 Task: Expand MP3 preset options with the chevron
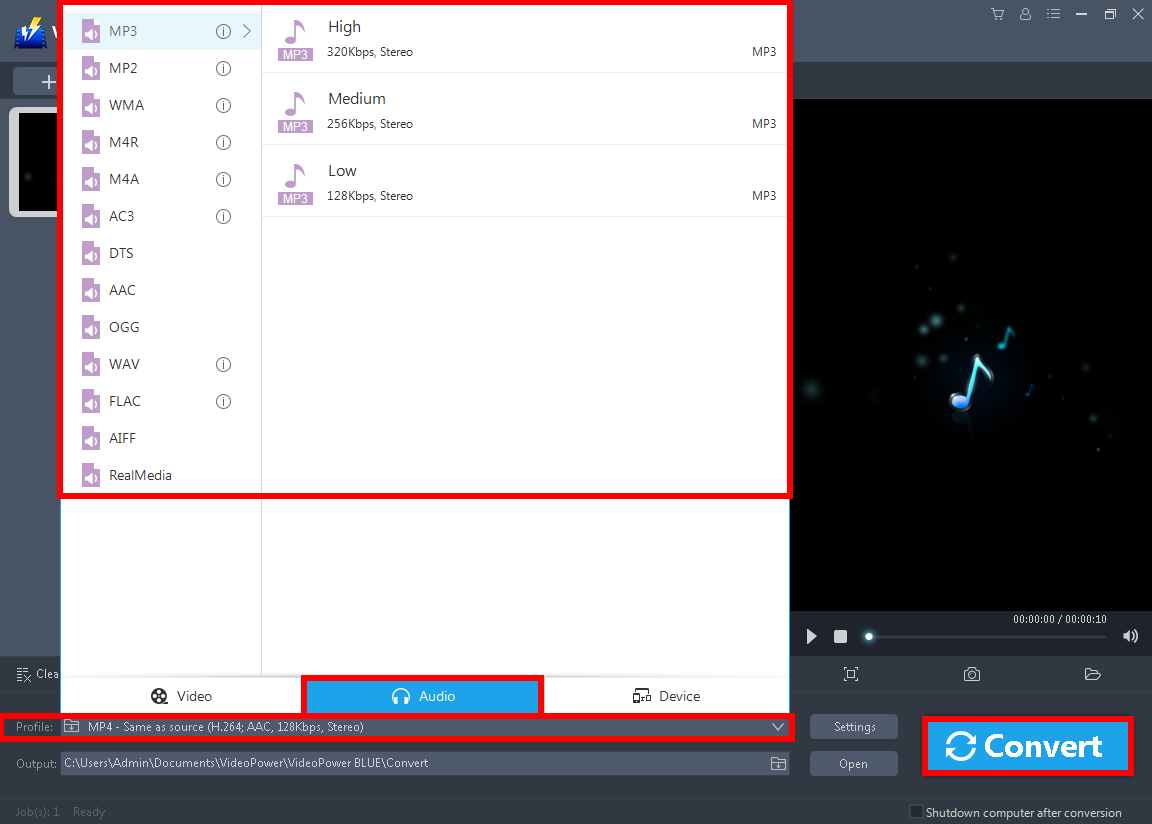247,31
